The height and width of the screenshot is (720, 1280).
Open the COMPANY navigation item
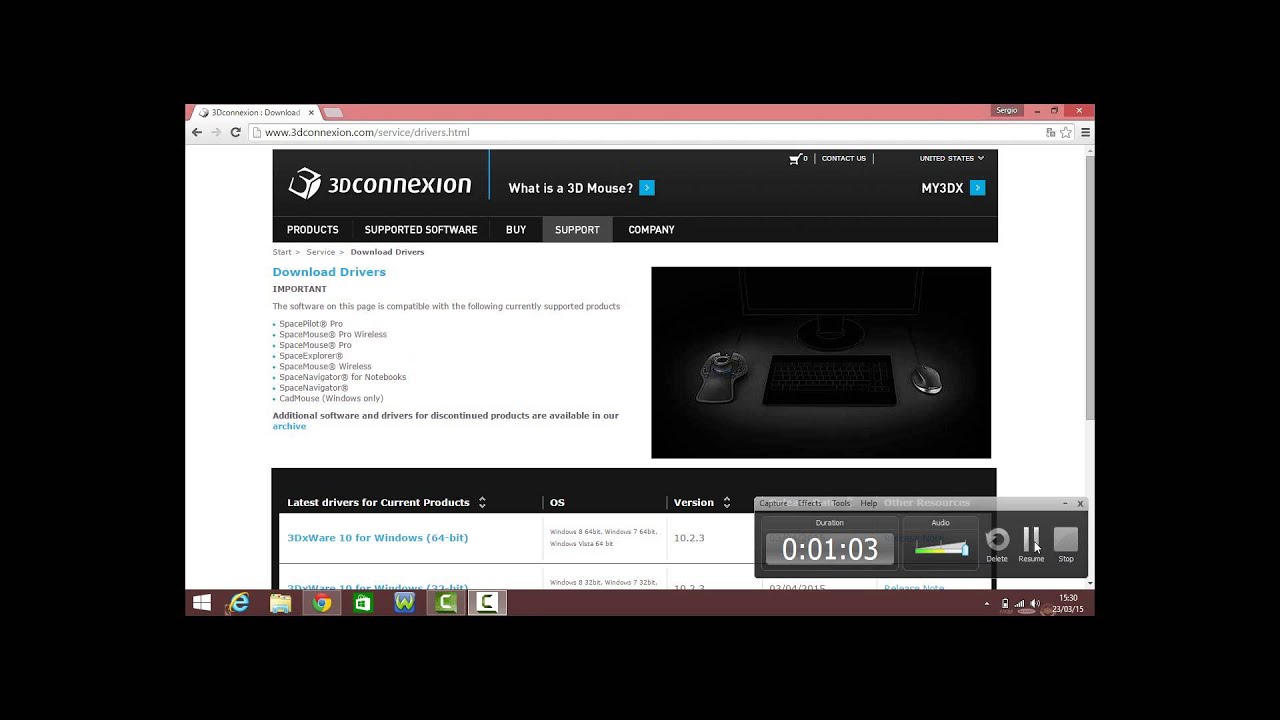pyautogui.click(x=651, y=229)
